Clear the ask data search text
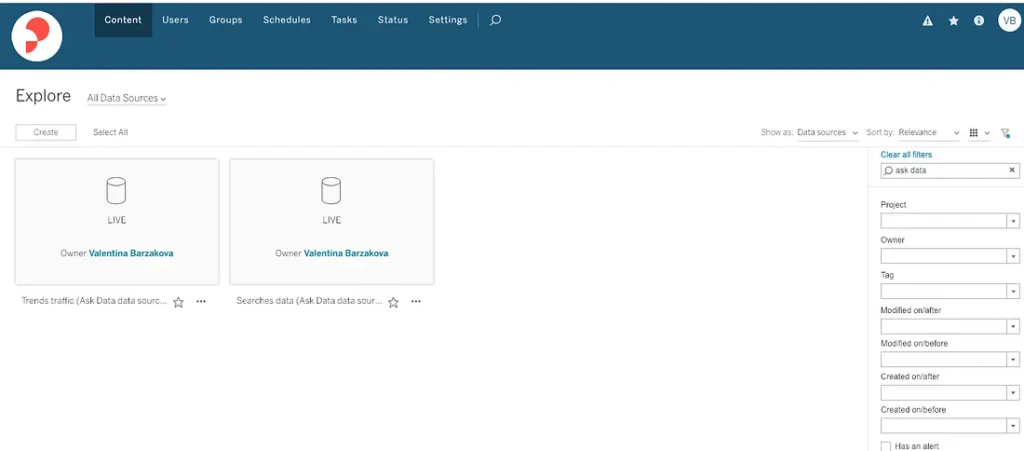Image resolution: width=1024 pixels, height=451 pixels. pos(1011,171)
